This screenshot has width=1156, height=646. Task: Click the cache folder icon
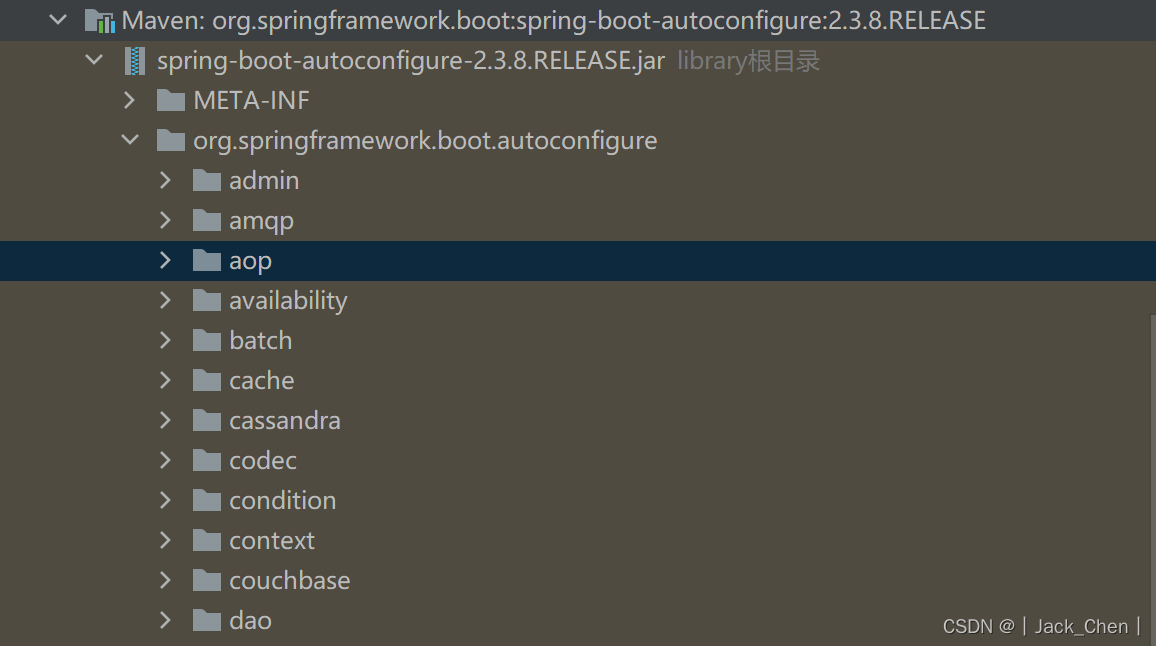206,380
